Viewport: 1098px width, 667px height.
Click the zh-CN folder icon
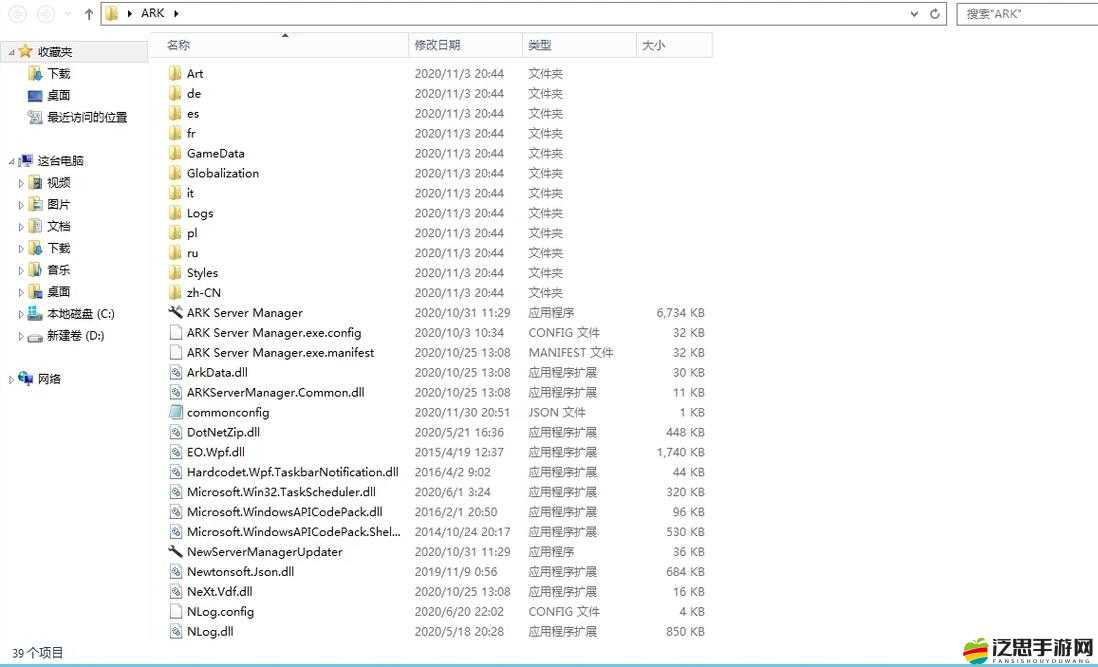(x=175, y=293)
